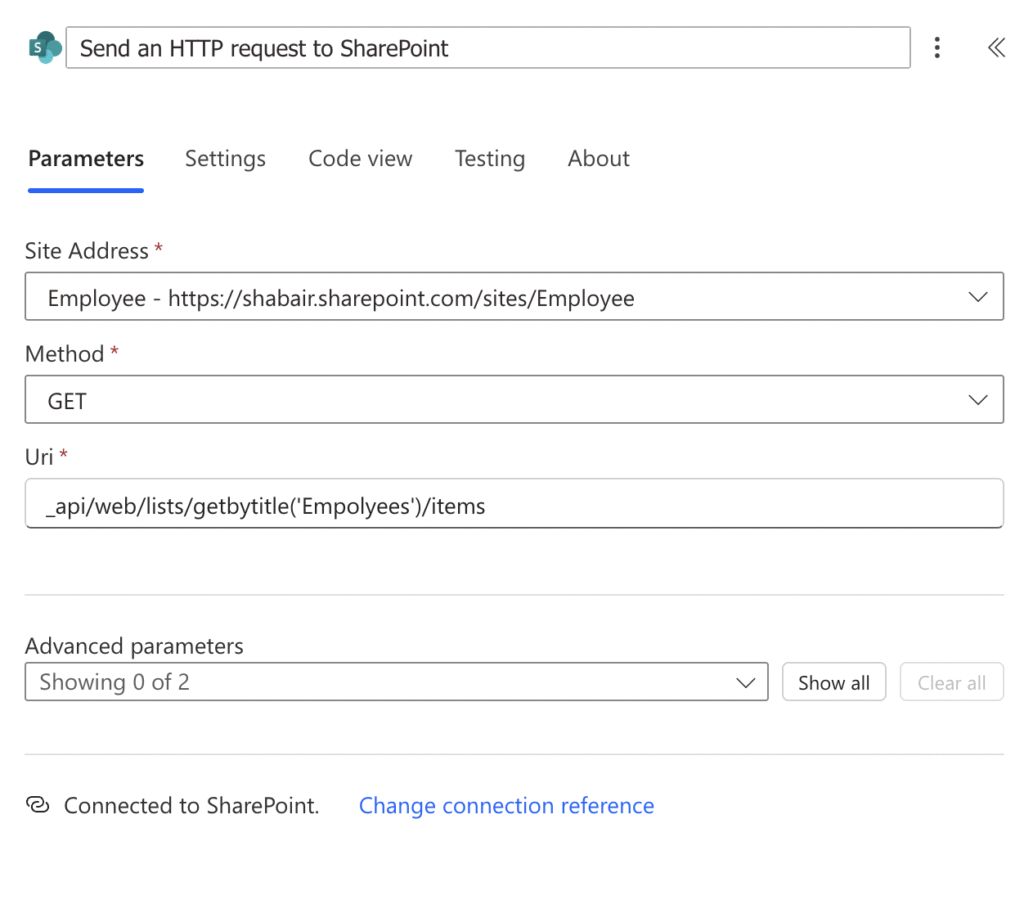Click the Advanced parameters label

tap(134, 646)
